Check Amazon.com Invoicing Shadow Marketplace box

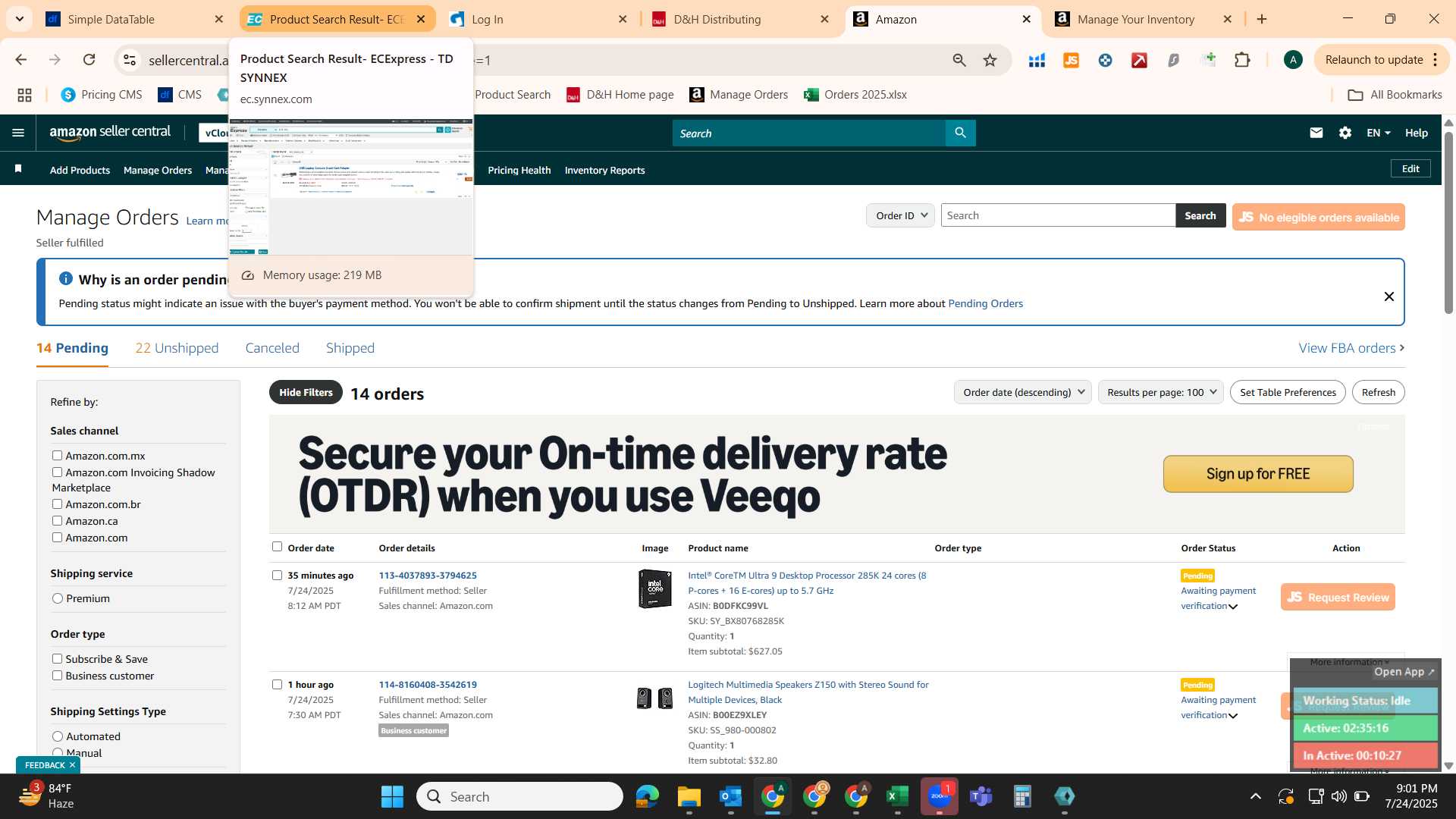click(57, 472)
